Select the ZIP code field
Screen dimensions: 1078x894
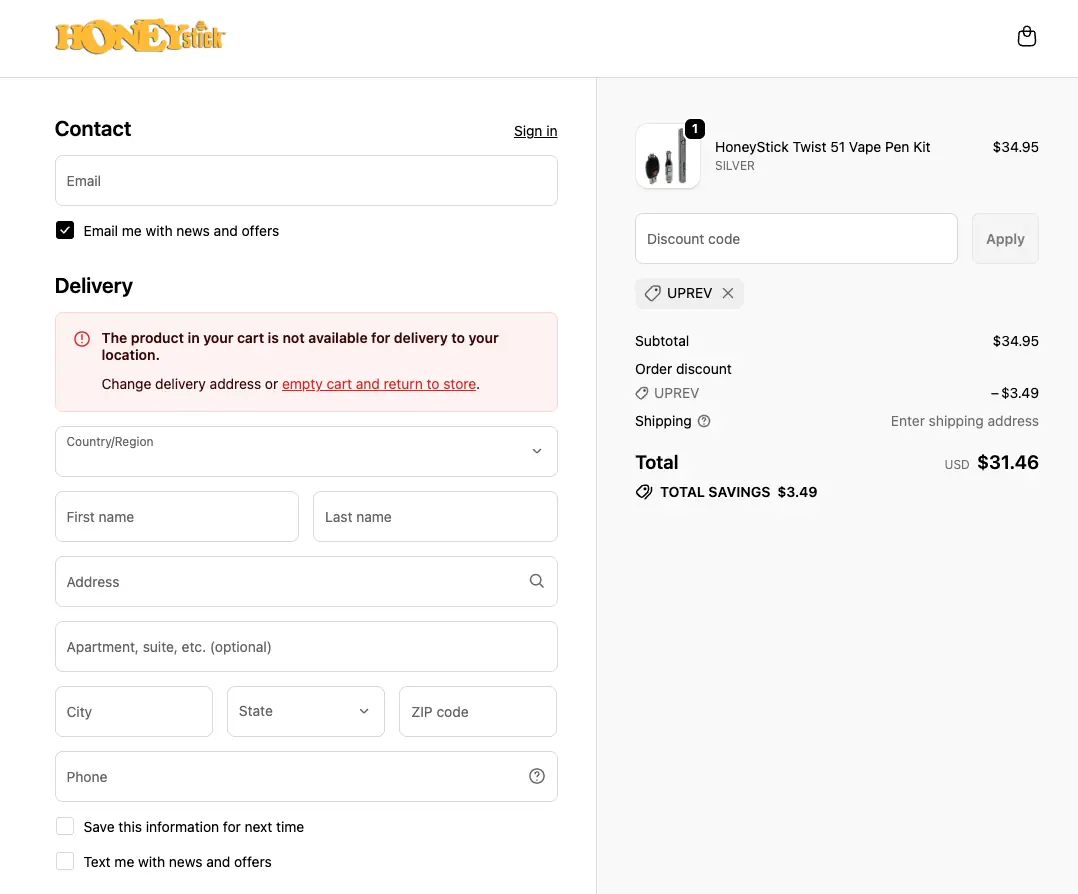477,711
